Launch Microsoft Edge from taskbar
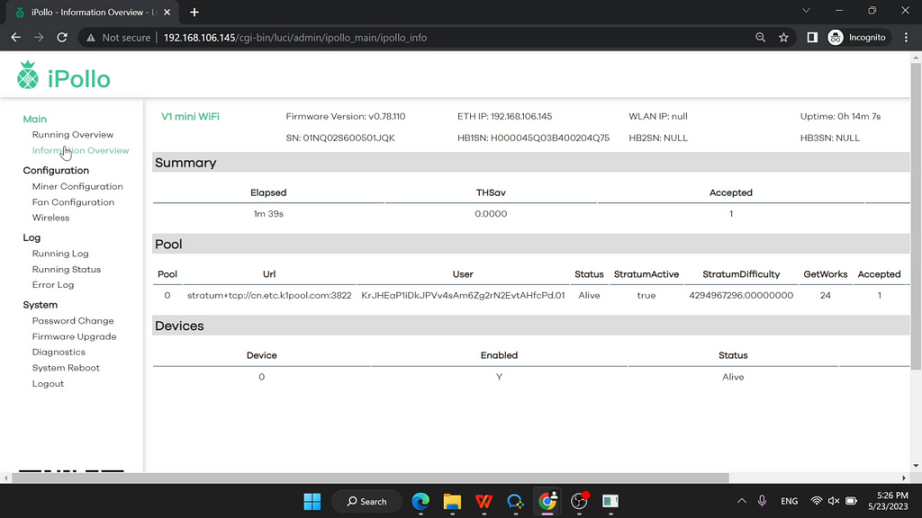Viewport: 922px width, 518px height. 420,502
